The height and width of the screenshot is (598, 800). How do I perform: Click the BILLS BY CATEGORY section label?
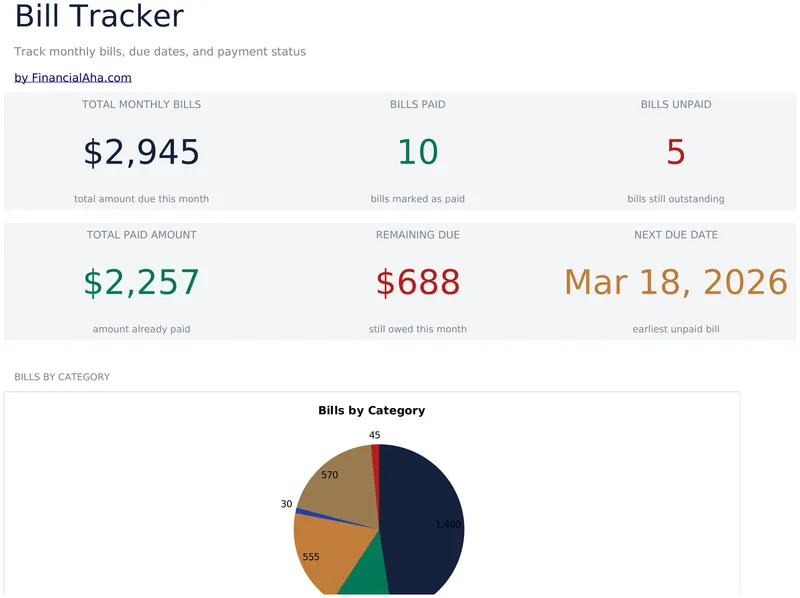click(x=62, y=377)
